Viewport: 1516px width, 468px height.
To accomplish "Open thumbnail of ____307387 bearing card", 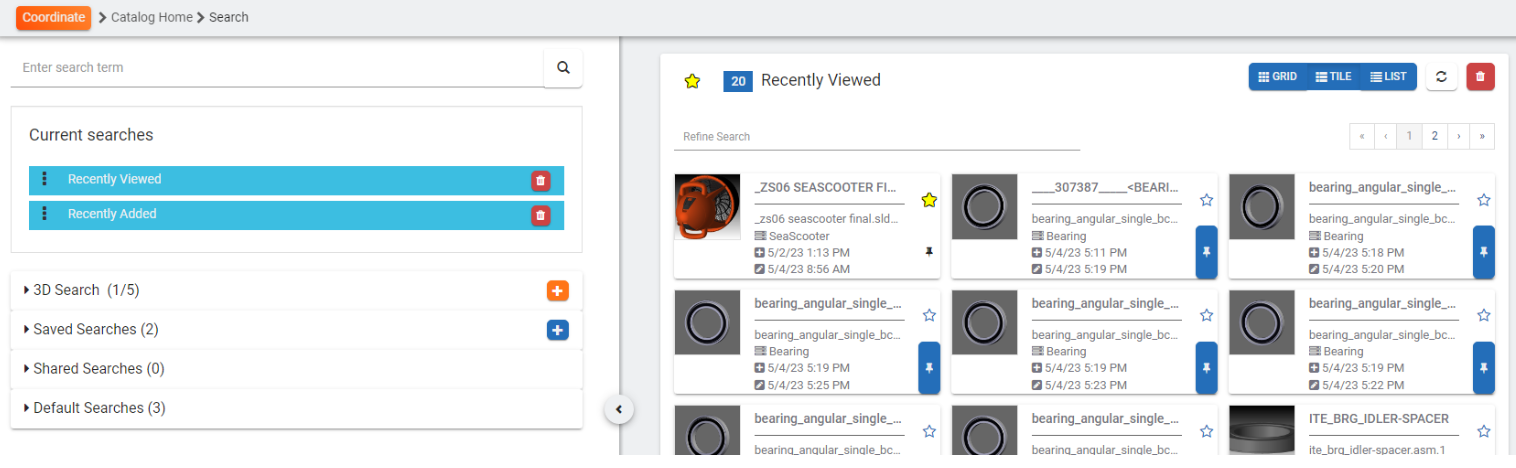I will coord(984,207).
